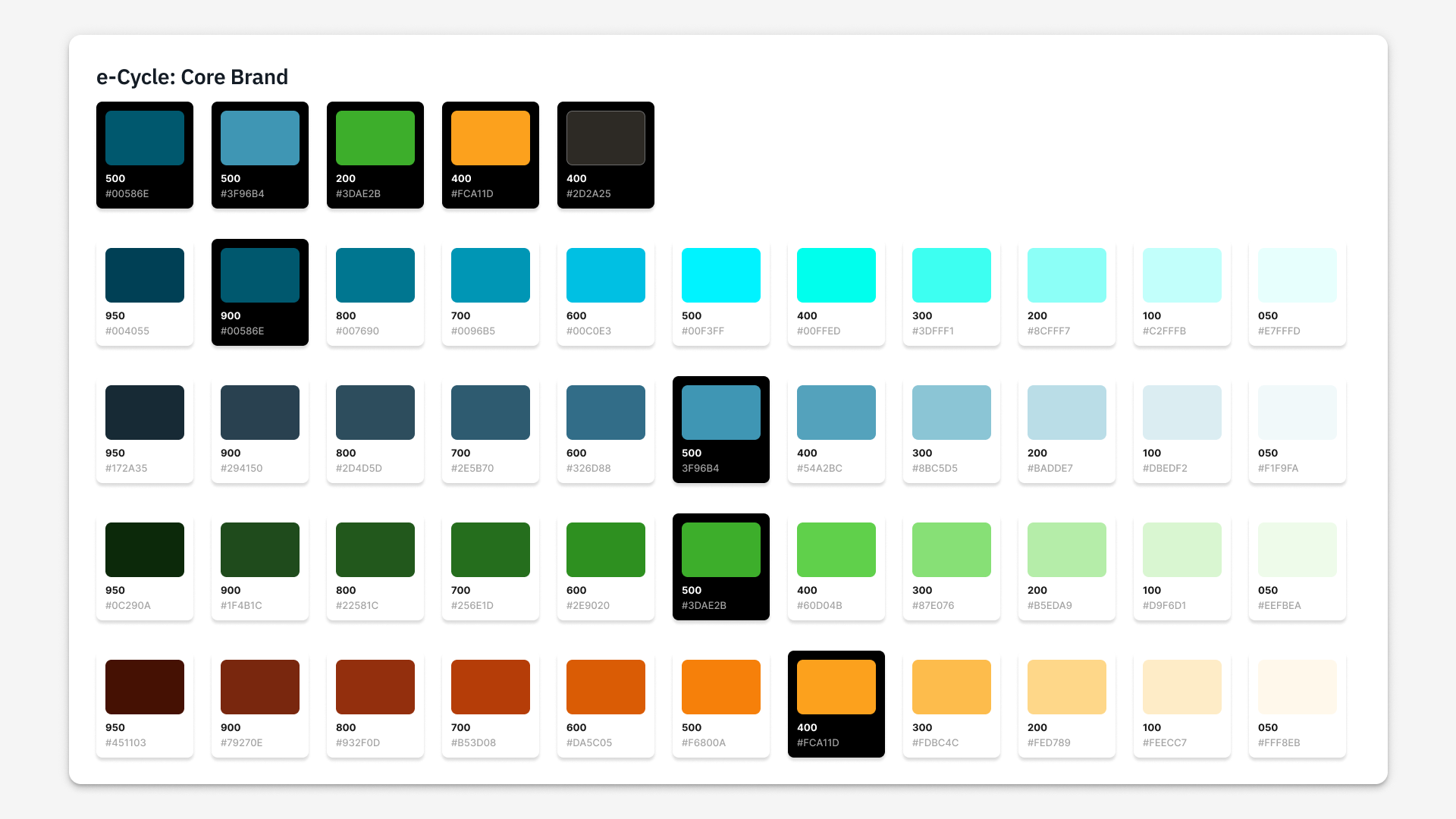Select the #00F3FF cyan 500 swatch
The width and height of the screenshot is (1456, 819).
pos(721,275)
